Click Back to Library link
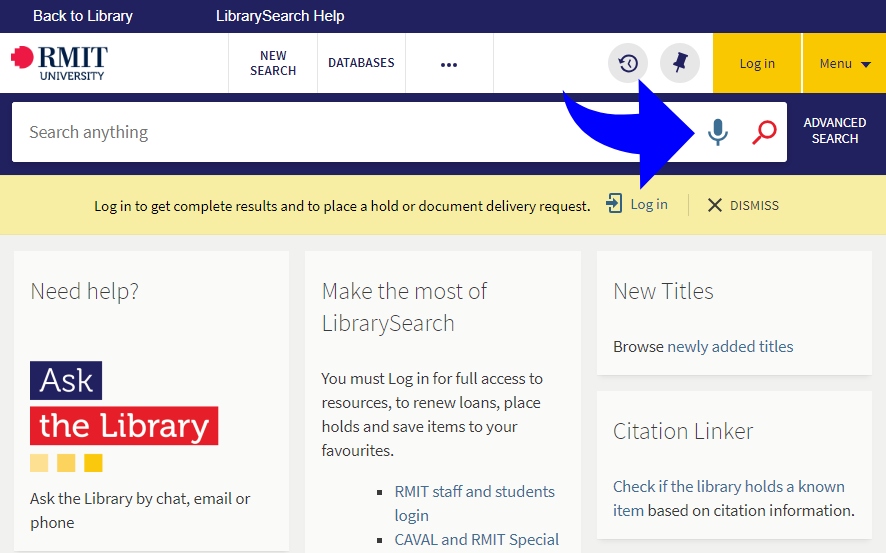The image size is (886, 553). click(83, 16)
